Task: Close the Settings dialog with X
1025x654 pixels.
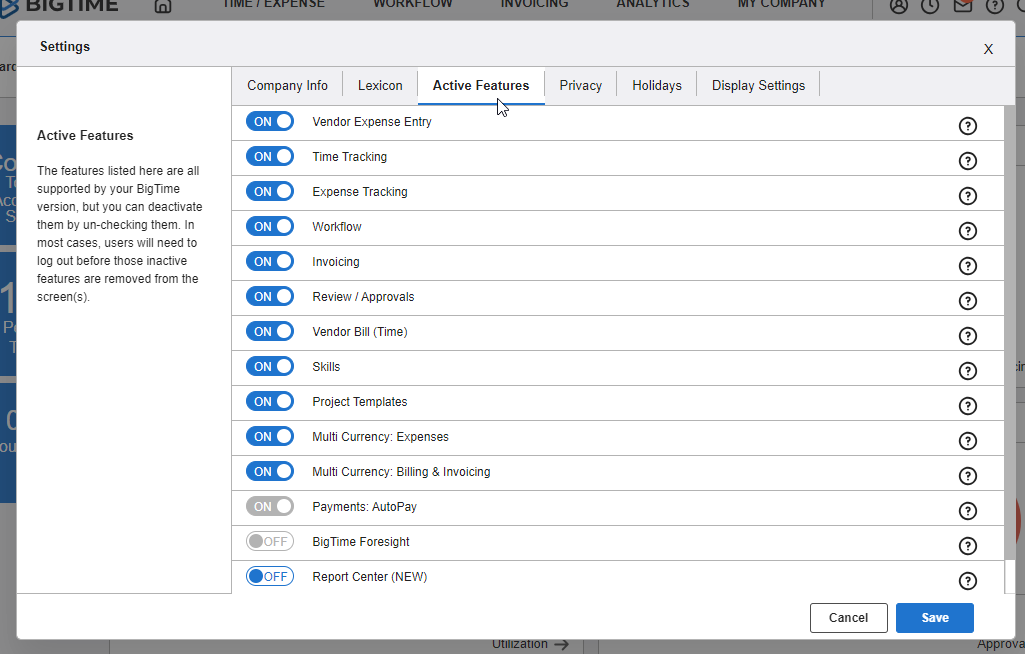Action: (x=988, y=49)
